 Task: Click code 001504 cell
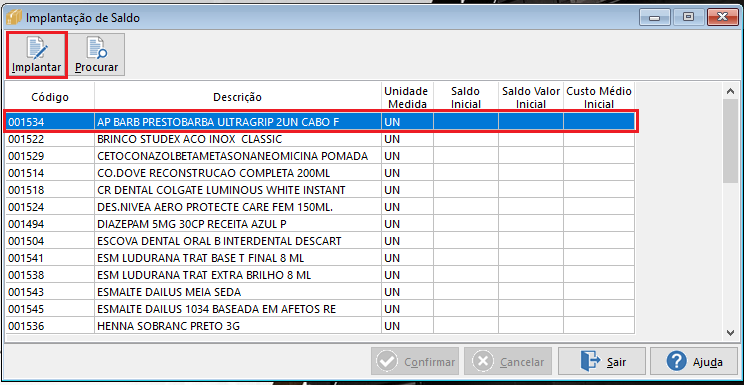click(x=50, y=241)
